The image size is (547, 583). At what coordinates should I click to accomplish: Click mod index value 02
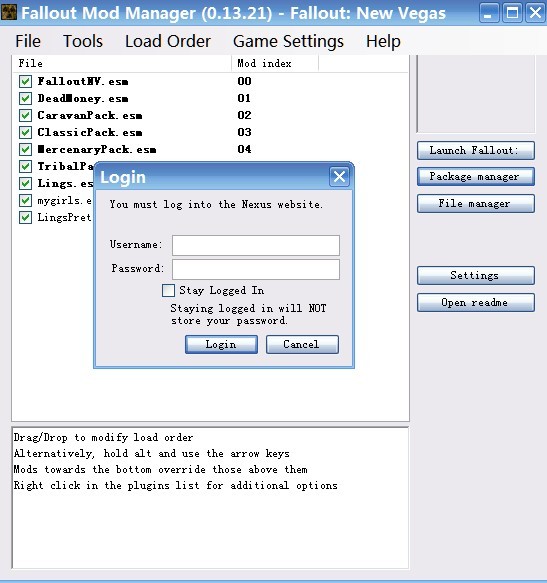tap(244, 115)
